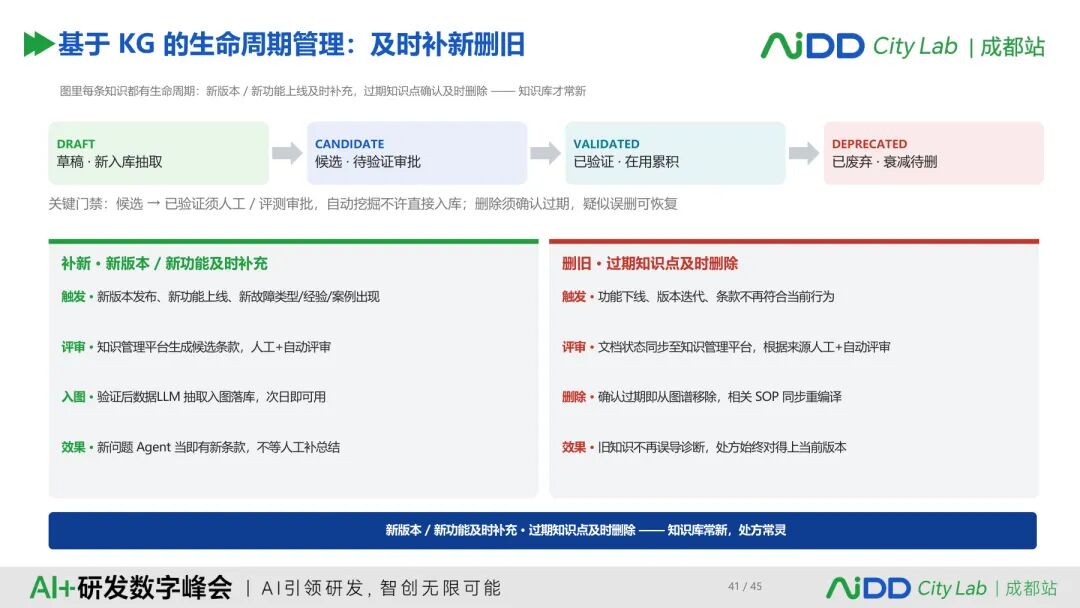Image resolution: width=1080 pixels, height=608 pixels.
Task: Click the arrow between CANDIDATE and VALIDATED
Action: click(x=546, y=153)
